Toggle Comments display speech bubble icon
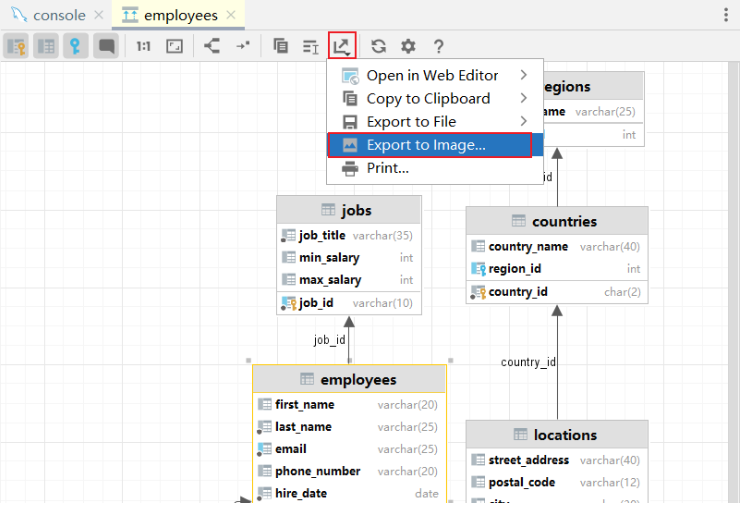The height and width of the screenshot is (506, 740). 106,46
